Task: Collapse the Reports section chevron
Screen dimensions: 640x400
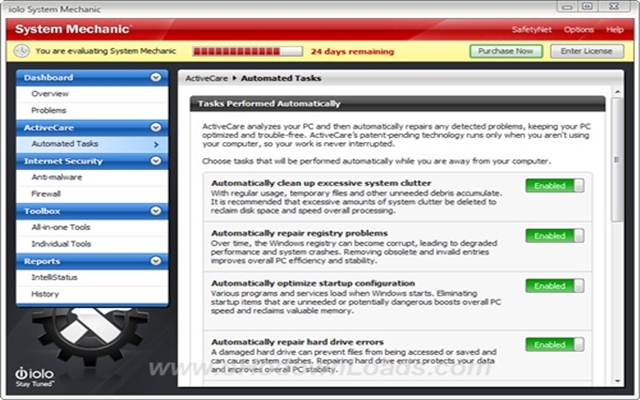Action: (x=156, y=261)
